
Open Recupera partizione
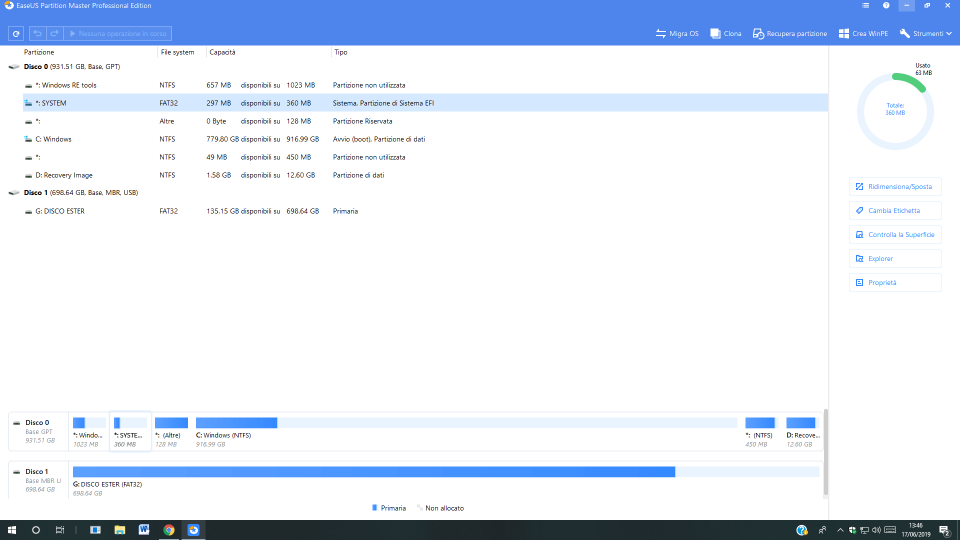click(x=790, y=34)
